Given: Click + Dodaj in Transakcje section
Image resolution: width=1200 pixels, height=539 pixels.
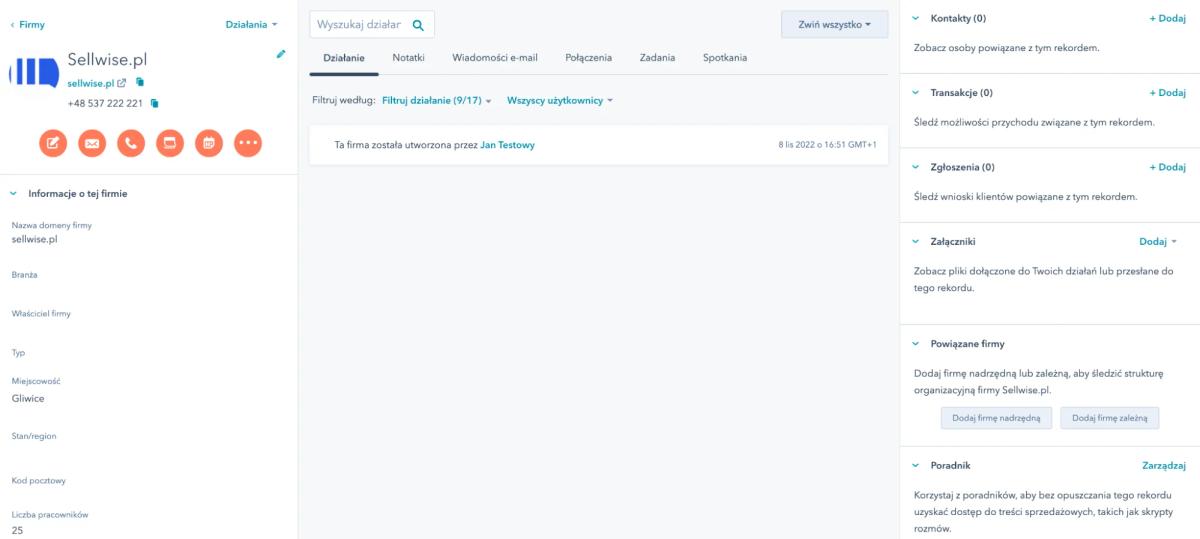Looking at the screenshot, I should pyautogui.click(x=1166, y=93).
